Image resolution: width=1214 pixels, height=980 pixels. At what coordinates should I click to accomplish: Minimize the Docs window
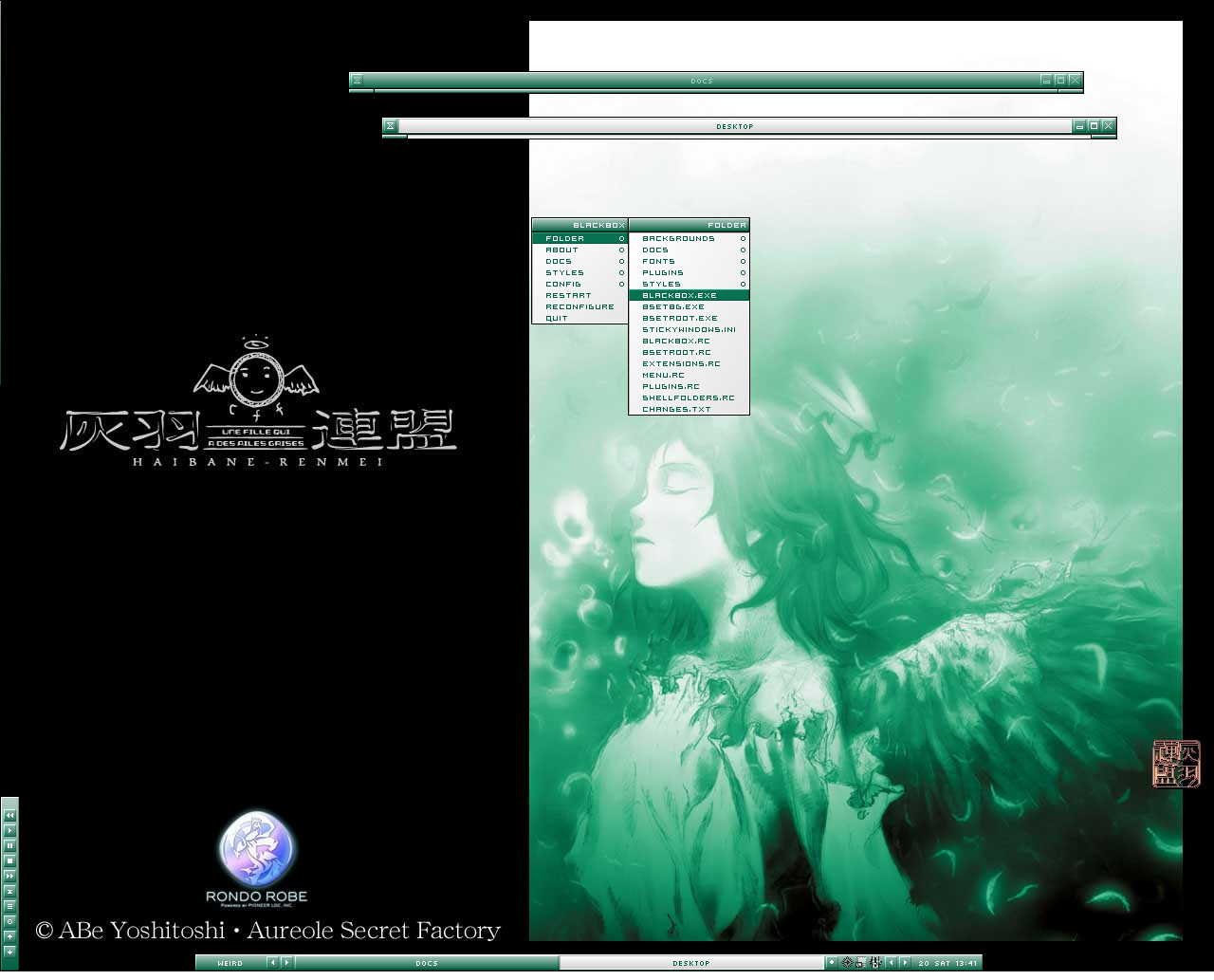click(1046, 80)
